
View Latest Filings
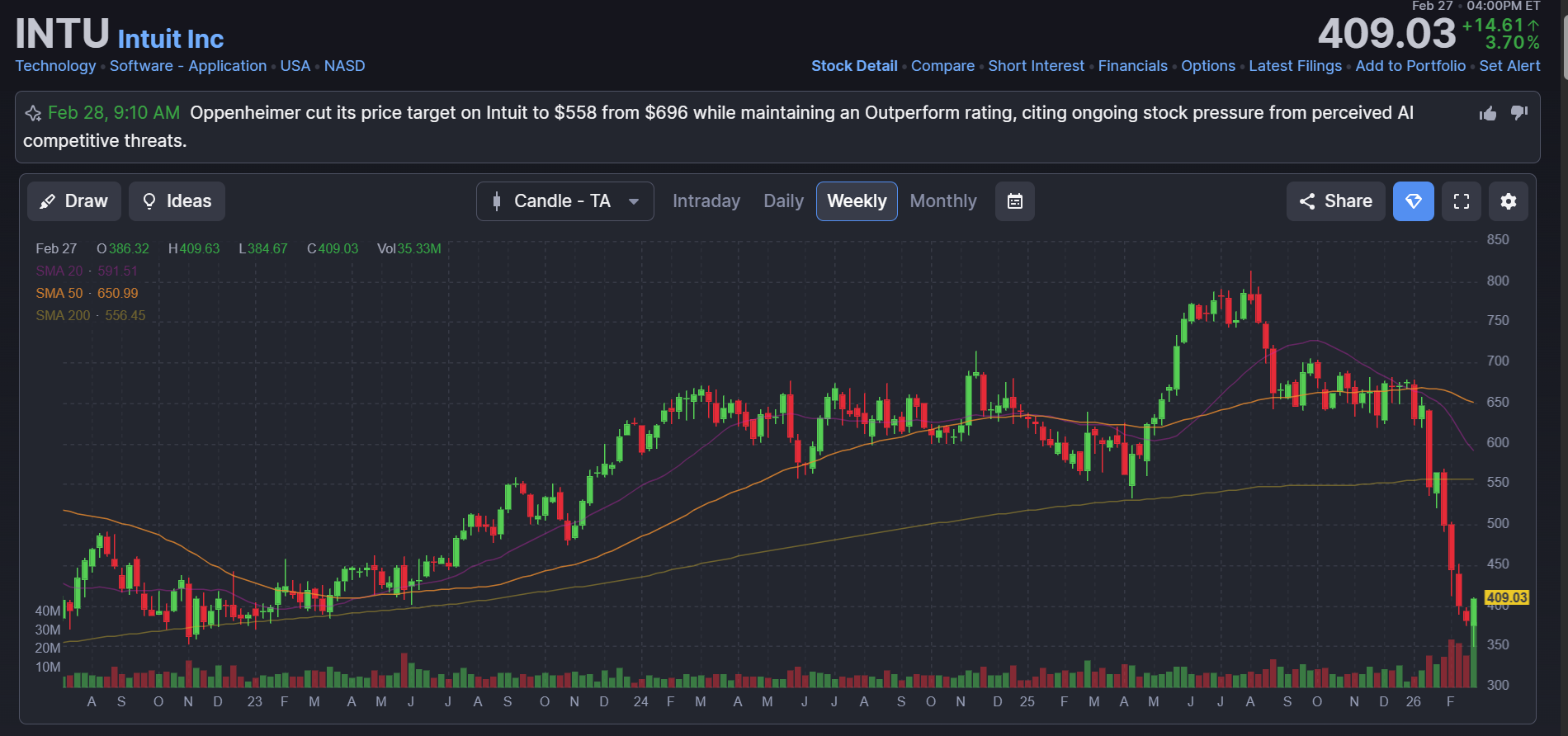pos(1296,66)
